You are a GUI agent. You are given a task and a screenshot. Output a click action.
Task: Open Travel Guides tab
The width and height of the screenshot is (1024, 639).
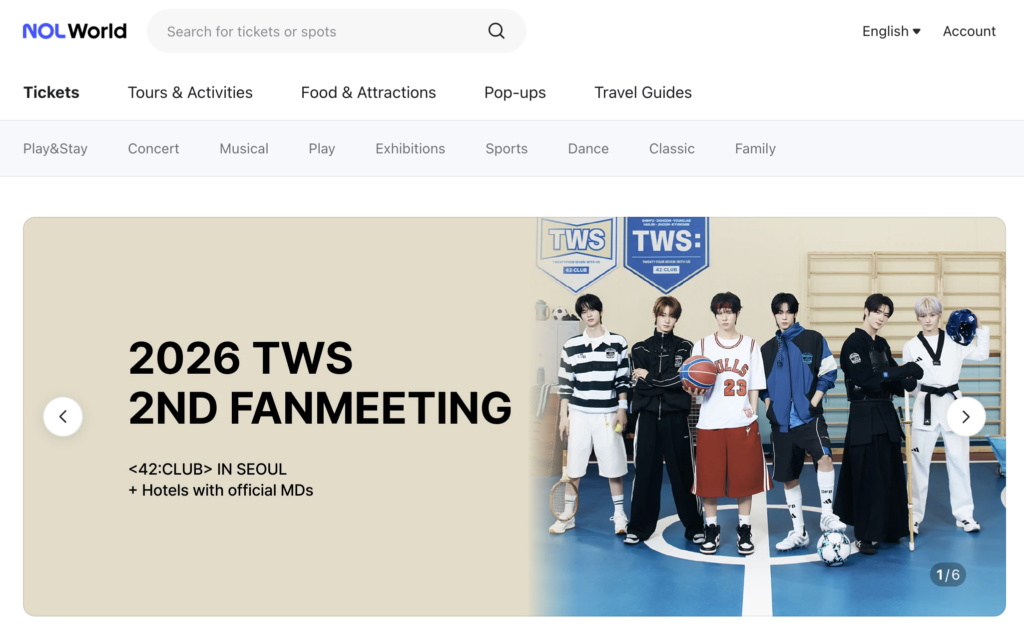pyautogui.click(x=643, y=92)
